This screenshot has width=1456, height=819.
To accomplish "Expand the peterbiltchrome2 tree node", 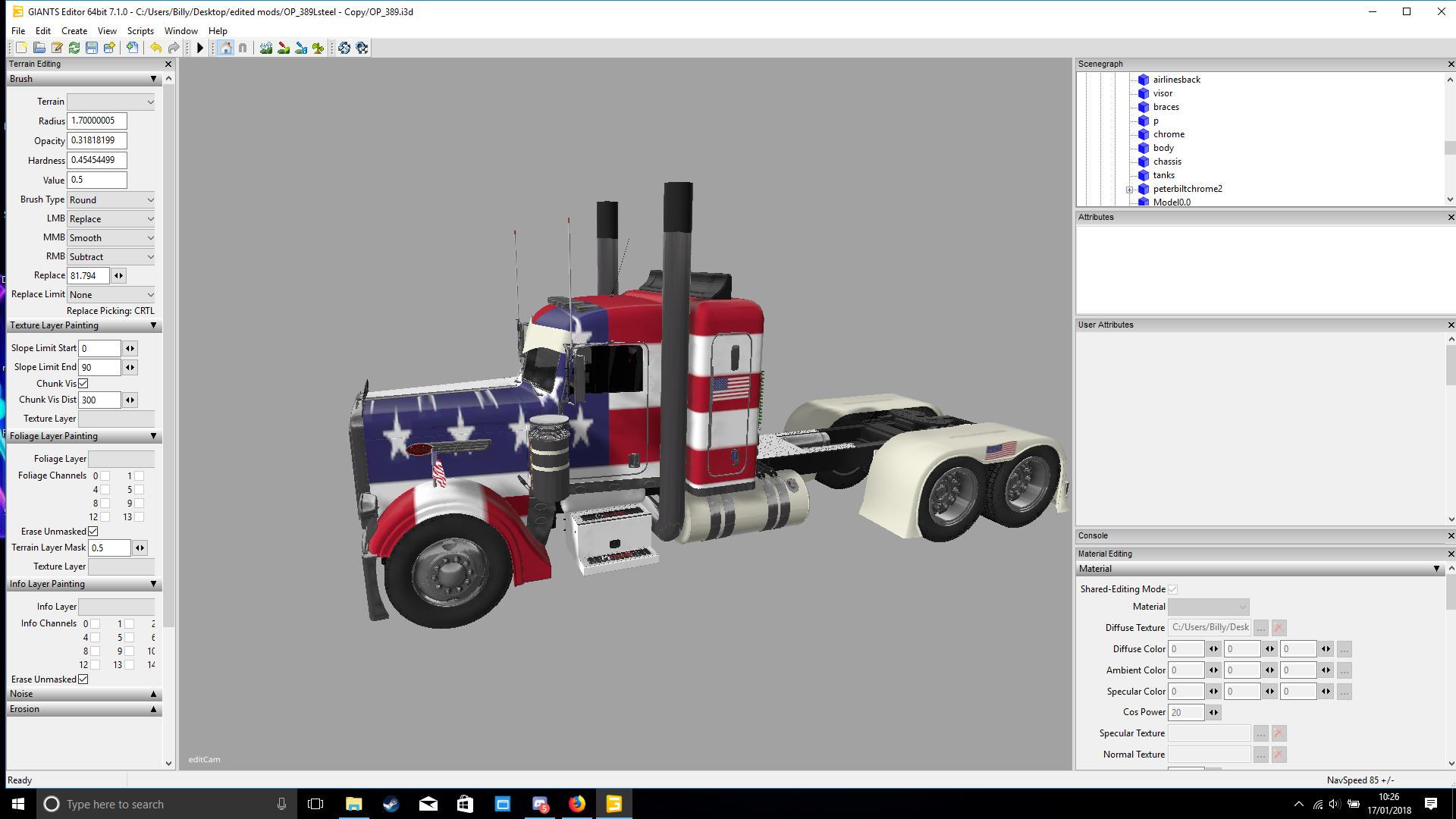I will pos(1129,190).
